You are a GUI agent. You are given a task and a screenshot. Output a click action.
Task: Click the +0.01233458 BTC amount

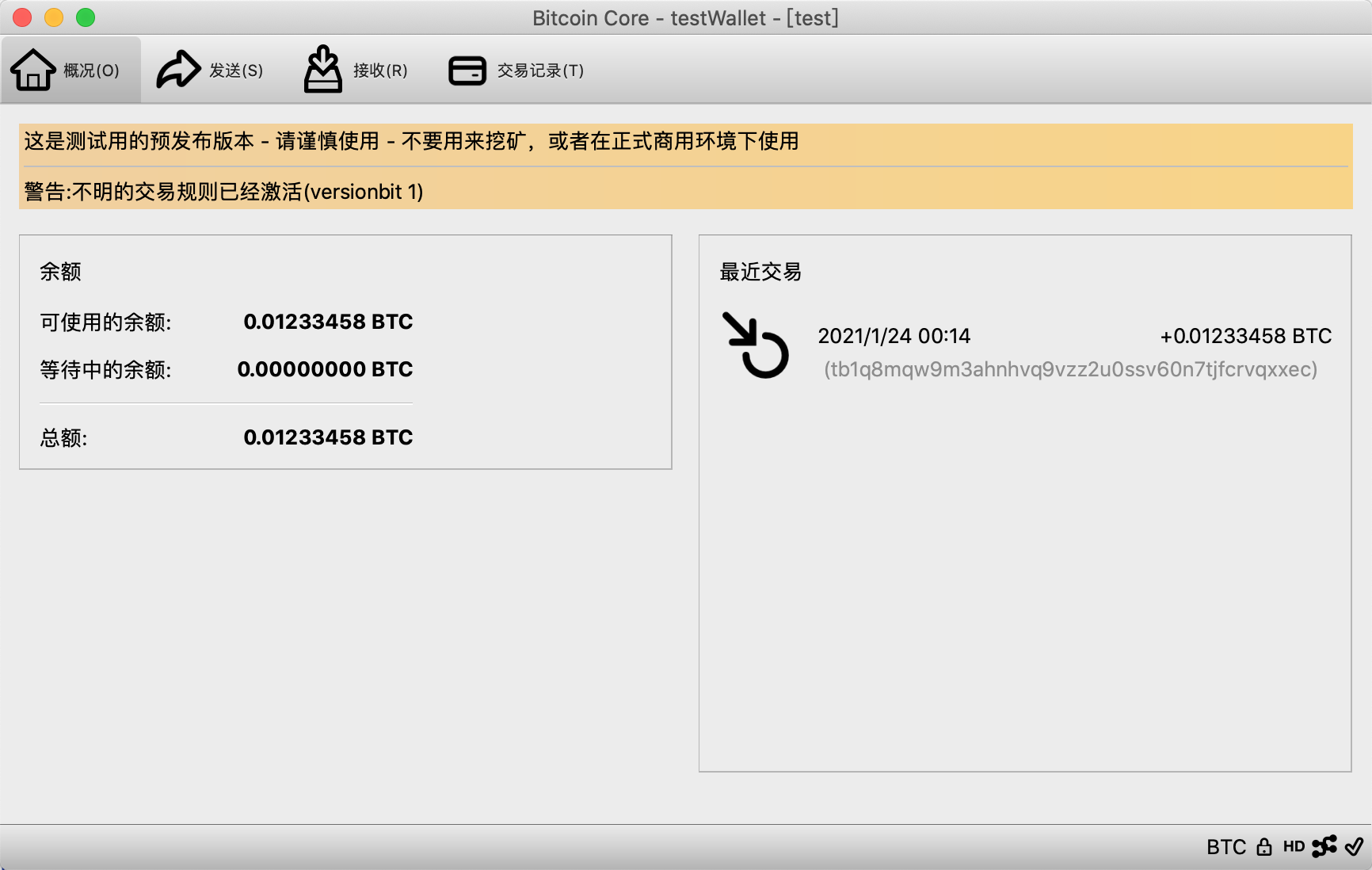tap(1245, 335)
